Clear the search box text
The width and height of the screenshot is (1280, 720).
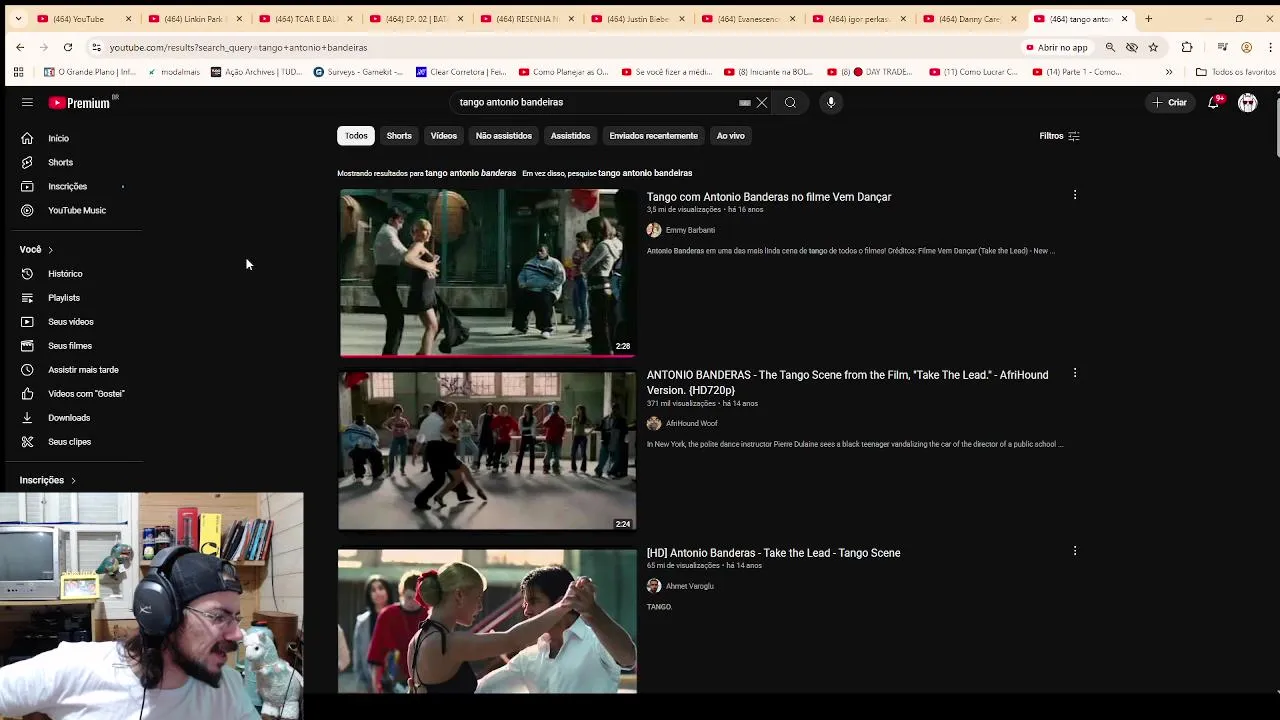coord(761,102)
